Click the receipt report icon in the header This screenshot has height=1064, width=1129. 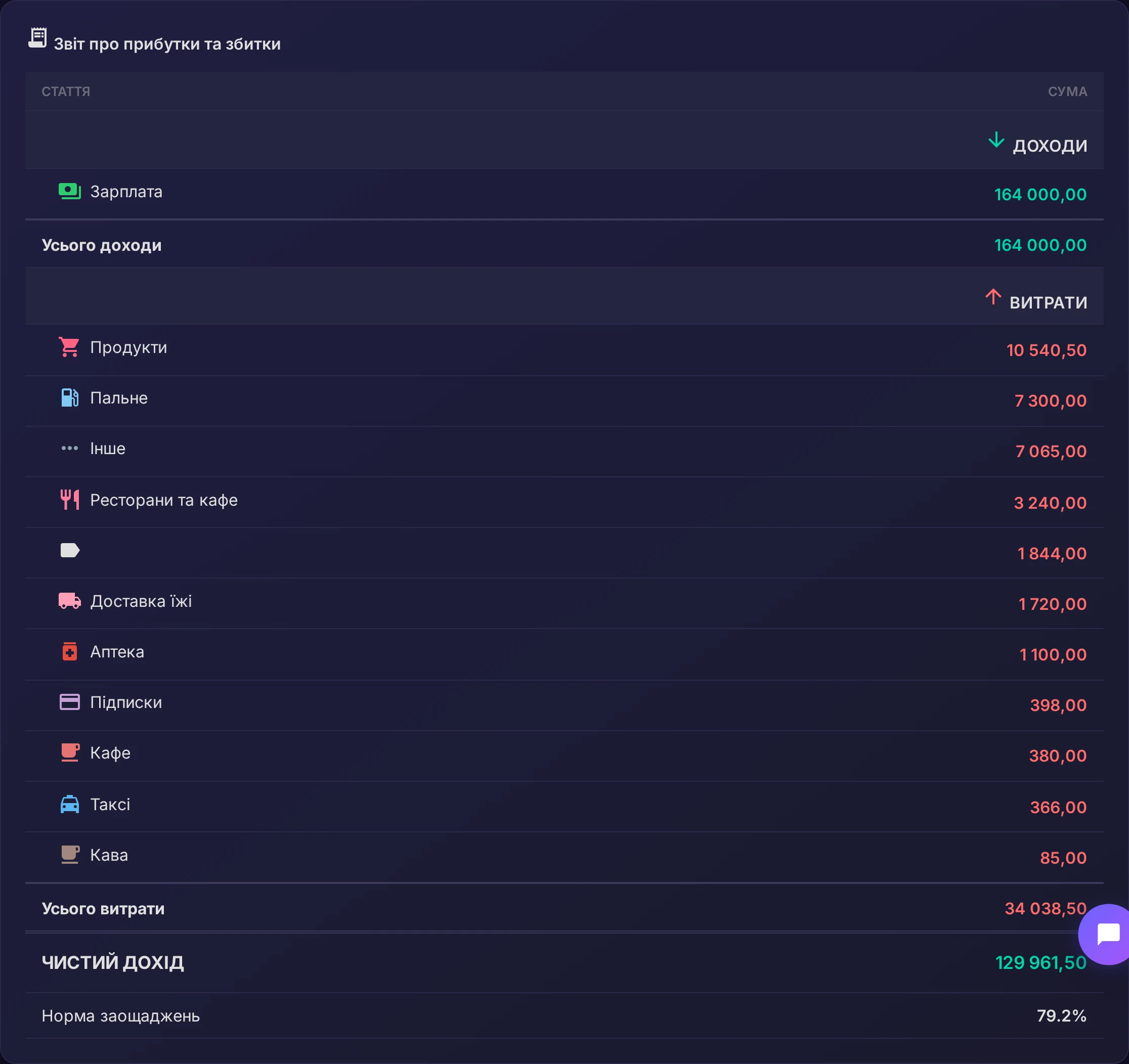tap(37, 38)
